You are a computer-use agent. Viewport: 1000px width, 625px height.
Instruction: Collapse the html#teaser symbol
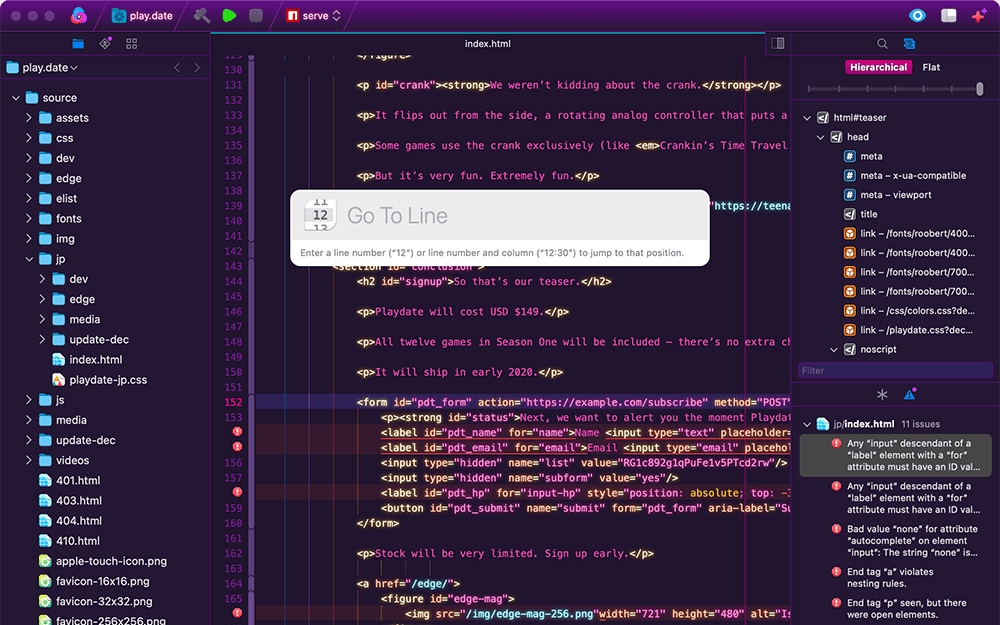coord(807,118)
